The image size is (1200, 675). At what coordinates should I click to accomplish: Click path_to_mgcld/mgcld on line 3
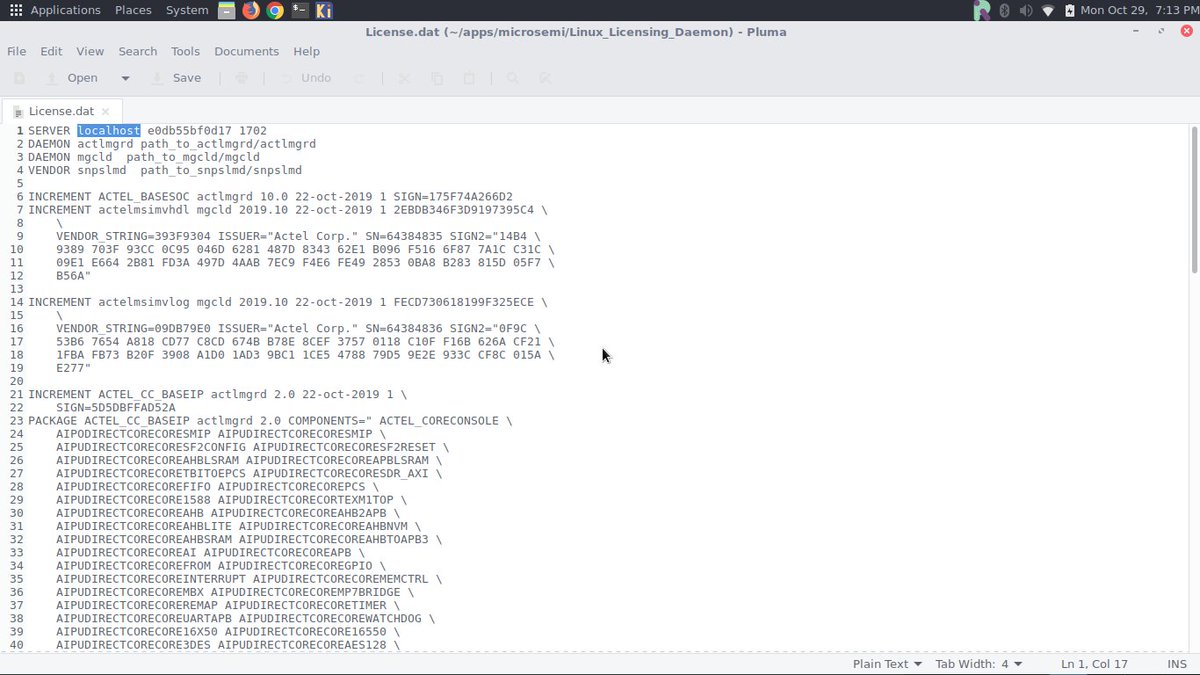click(193, 157)
